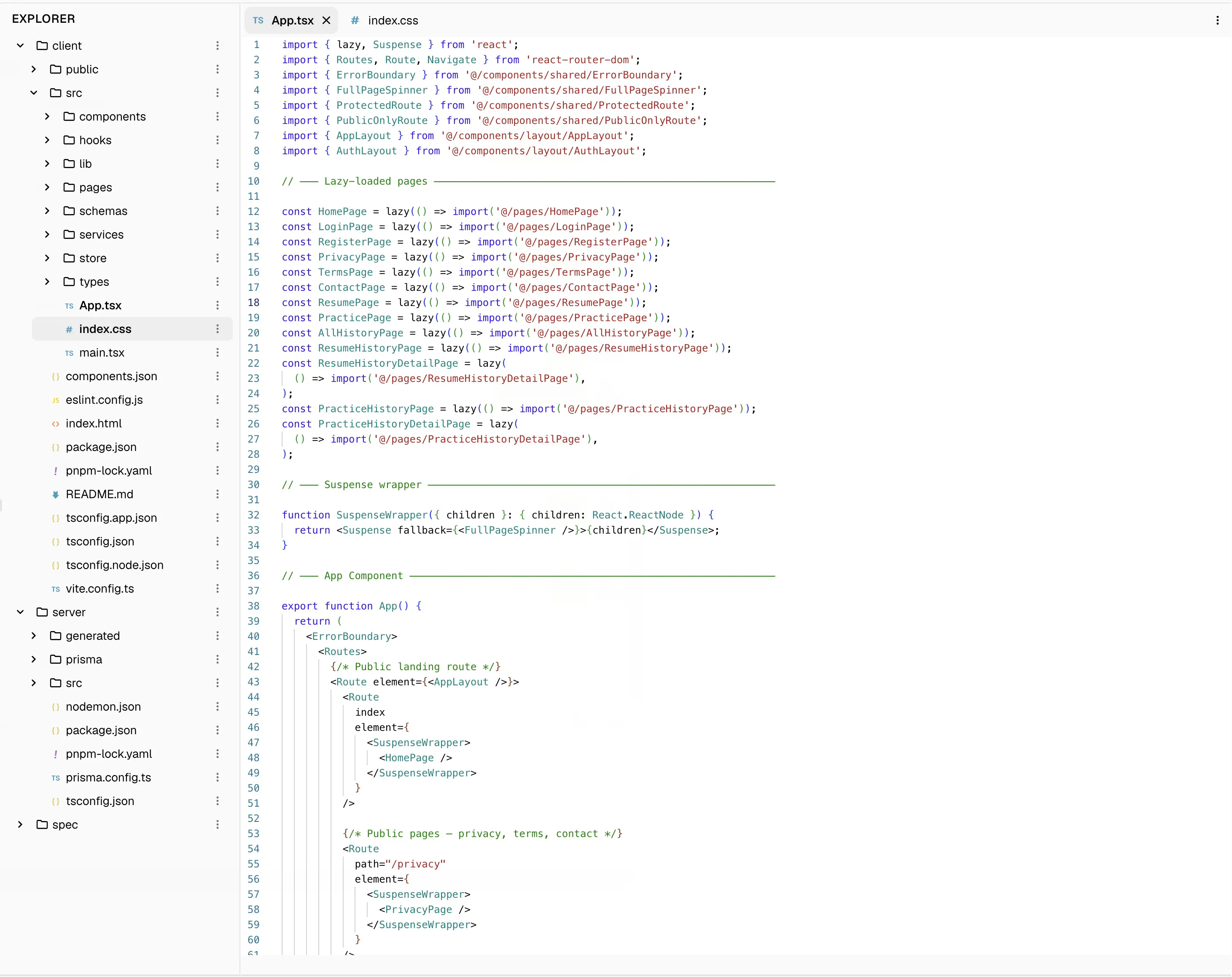
Task: Open the three-dot menu for README.md
Action: pyautogui.click(x=217, y=494)
